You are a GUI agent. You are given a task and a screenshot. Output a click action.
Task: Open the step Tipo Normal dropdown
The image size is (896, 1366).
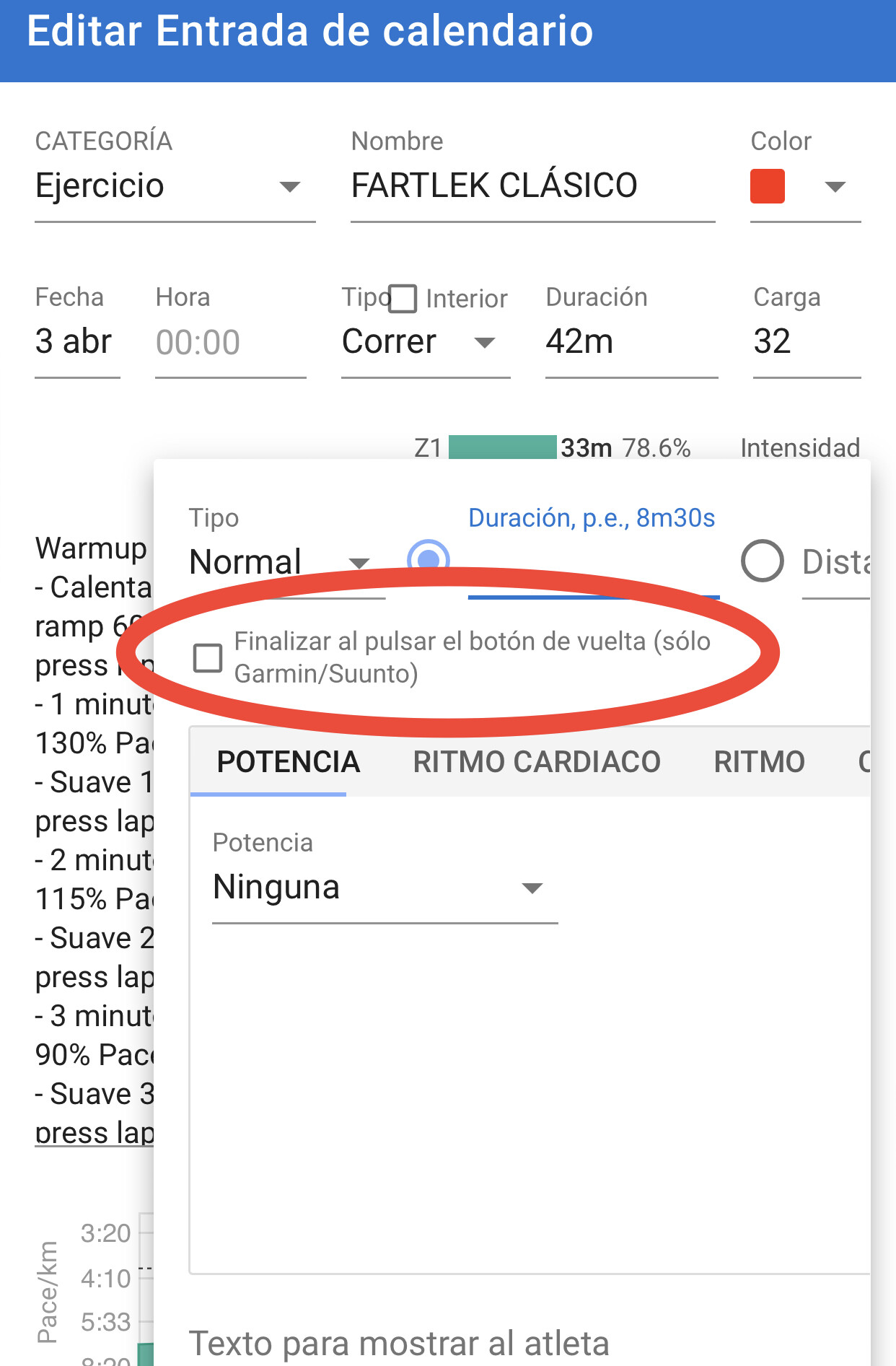(287, 562)
